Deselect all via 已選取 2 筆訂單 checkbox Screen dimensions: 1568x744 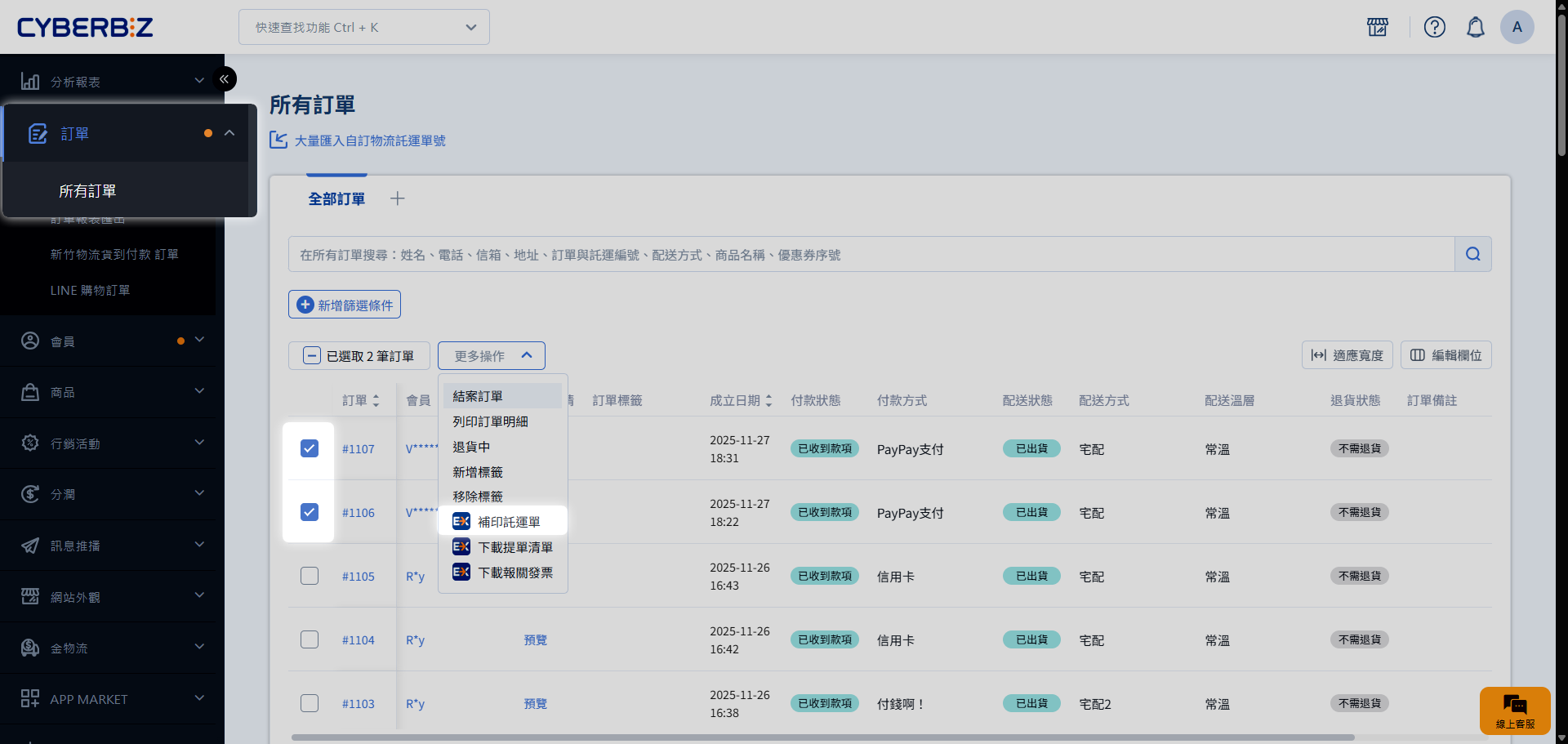click(x=312, y=356)
